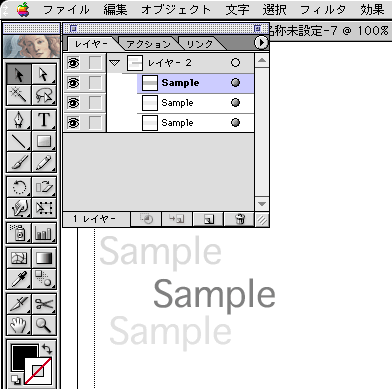Hide レイヤー 2 with its eye icon
Screen dimensions: 392x389
coord(73,63)
